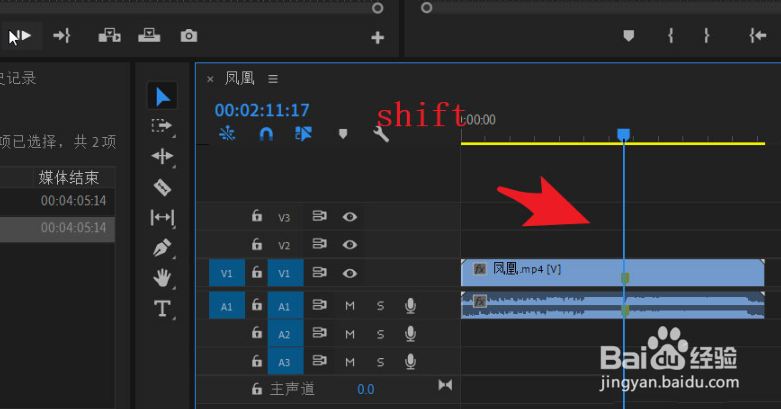Image resolution: width=781 pixels, height=409 pixels.
Task: Toggle sync lock for A2
Action: (x=319, y=332)
